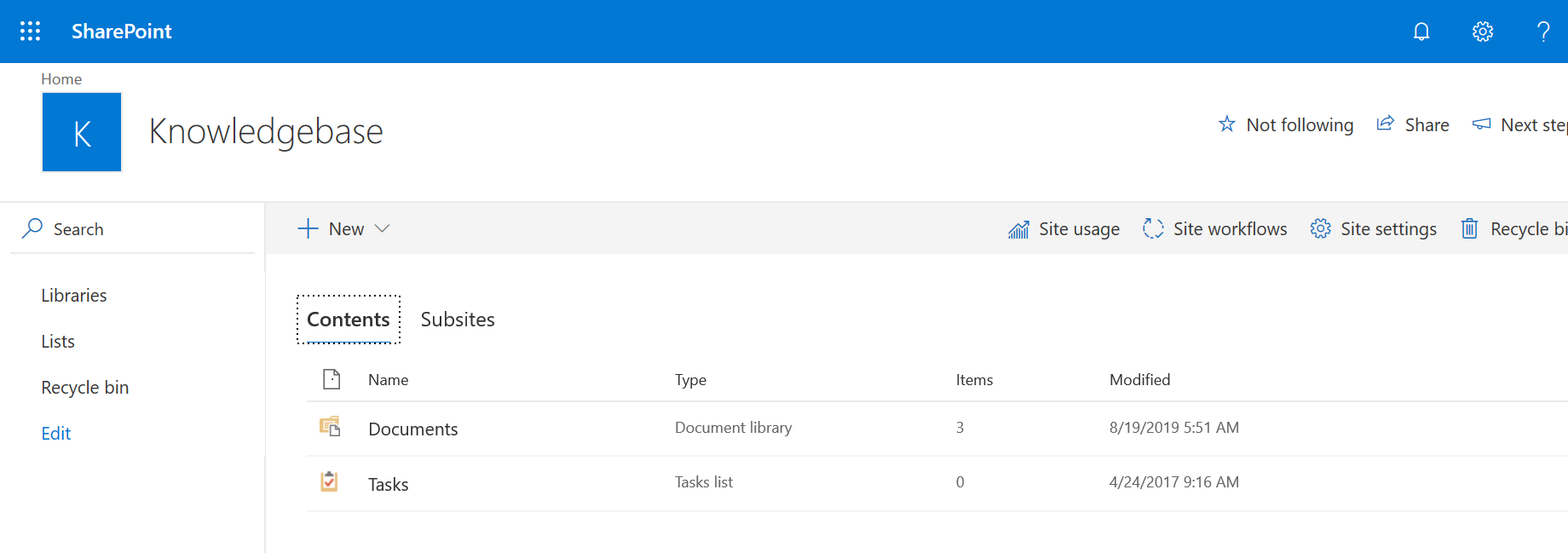The image size is (1568, 553).
Task: Open Libraries in left navigation
Action: (x=74, y=296)
